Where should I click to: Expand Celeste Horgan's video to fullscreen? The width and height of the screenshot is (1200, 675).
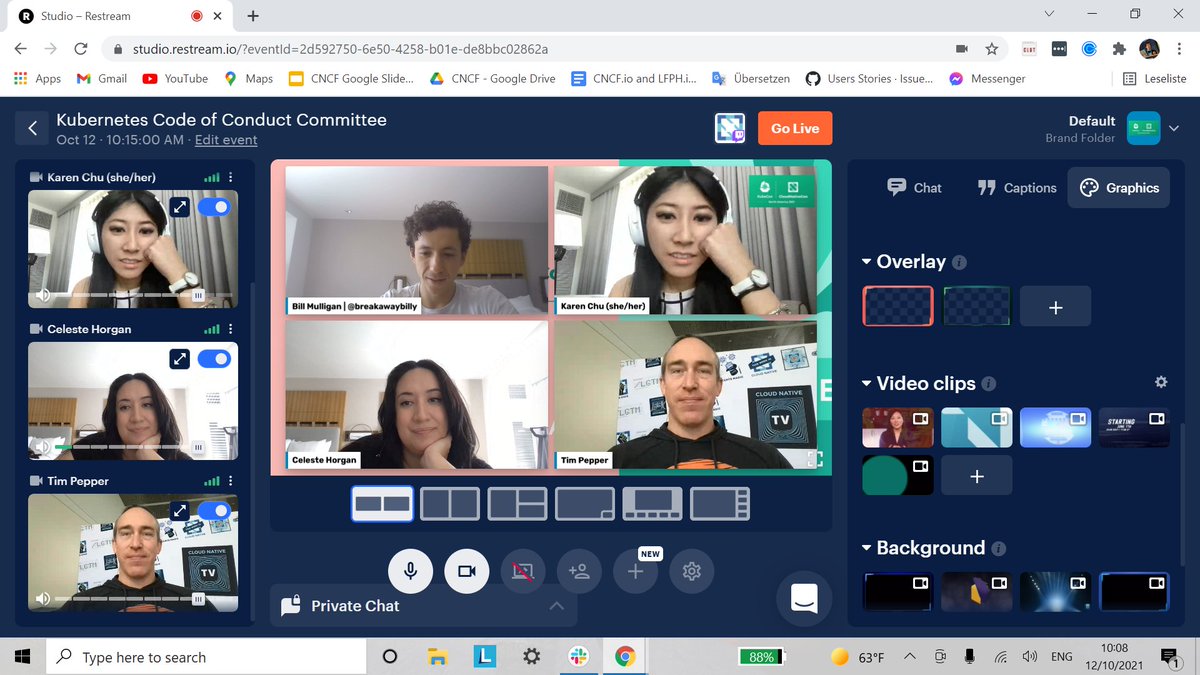pyautogui.click(x=179, y=358)
